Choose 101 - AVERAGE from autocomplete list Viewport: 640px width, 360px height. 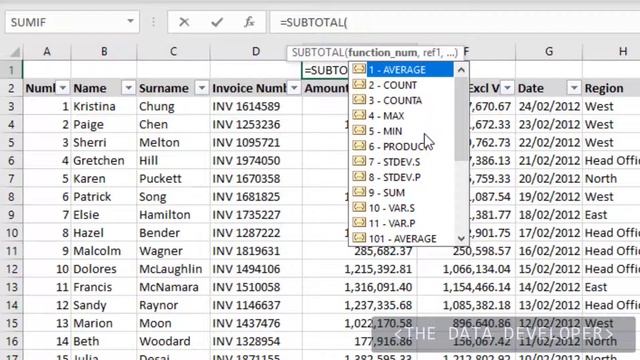(402, 238)
